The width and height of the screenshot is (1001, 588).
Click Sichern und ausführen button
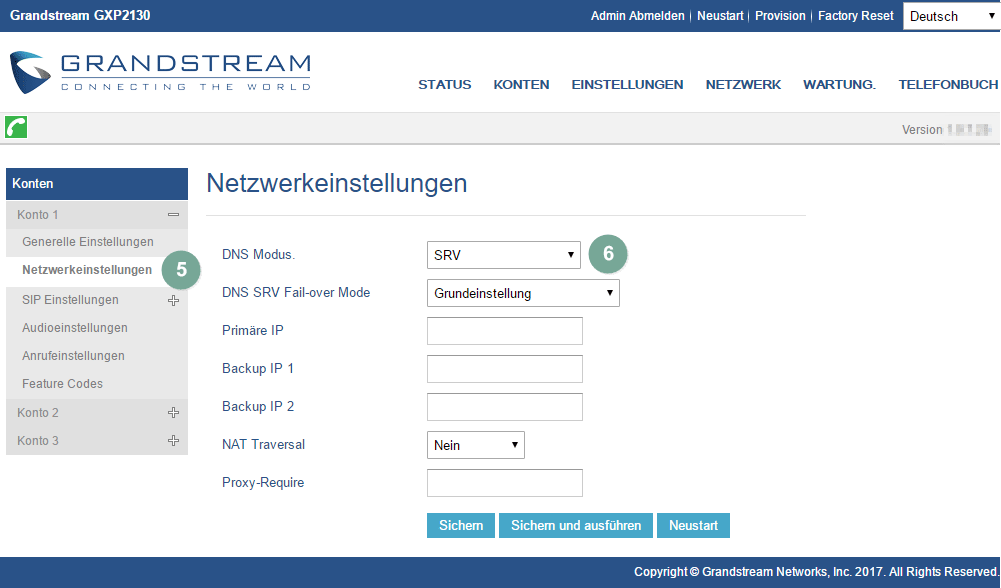point(576,526)
